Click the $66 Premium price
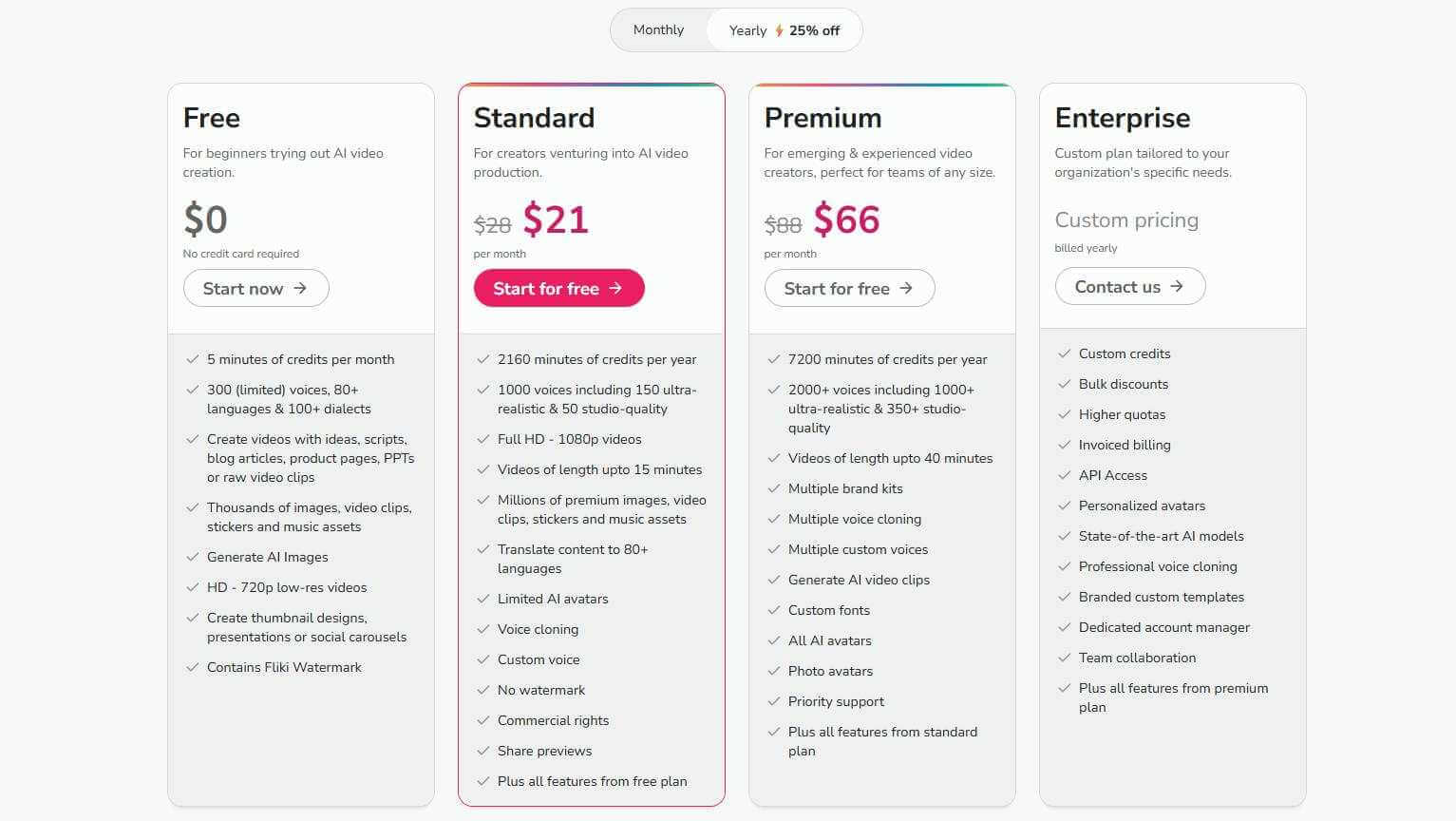Image resolution: width=1456 pixels, height=821 pixels. (x=847, y=219)
